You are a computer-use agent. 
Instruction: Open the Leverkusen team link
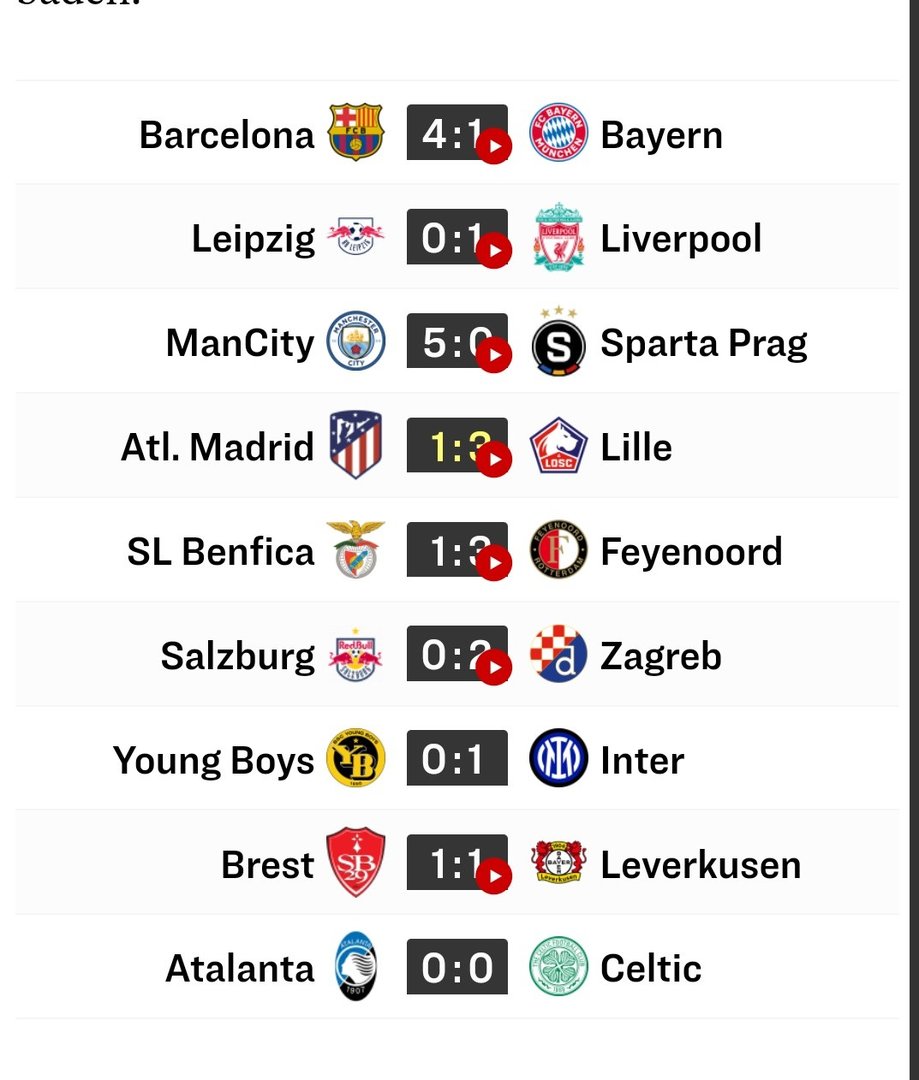click(x=700, y=864)
